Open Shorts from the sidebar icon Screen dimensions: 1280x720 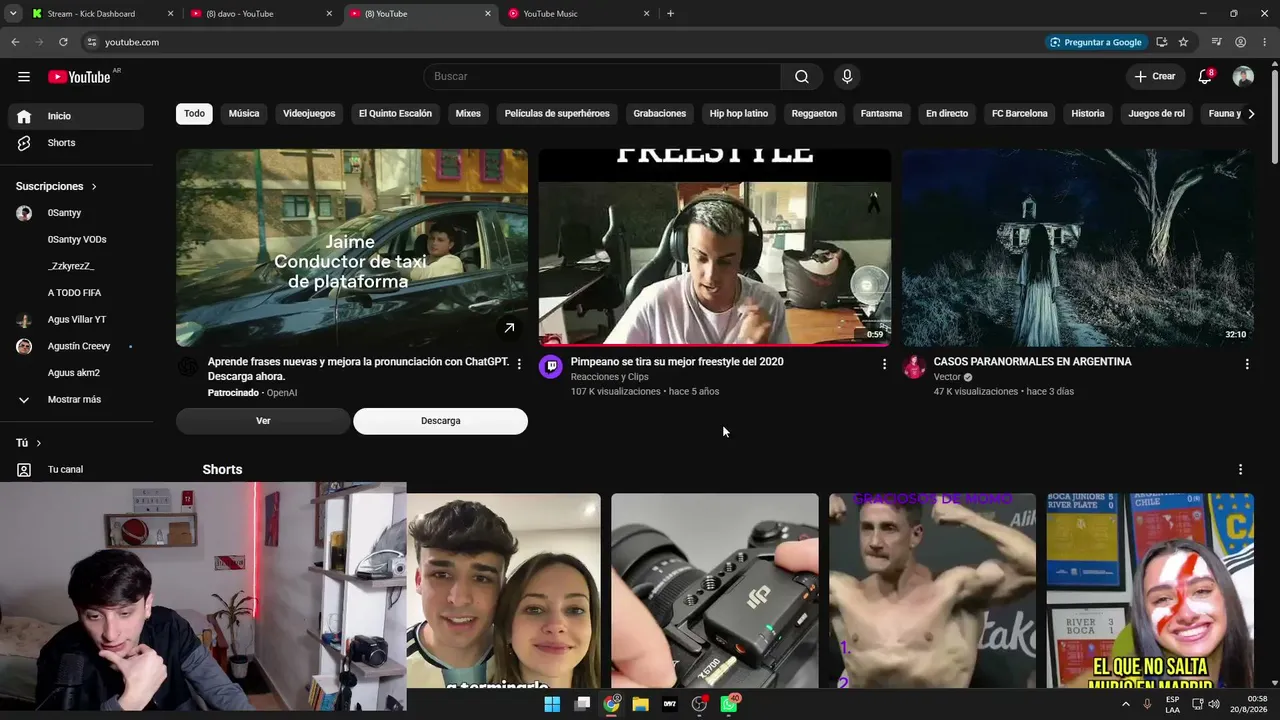[x=24, y=143]
